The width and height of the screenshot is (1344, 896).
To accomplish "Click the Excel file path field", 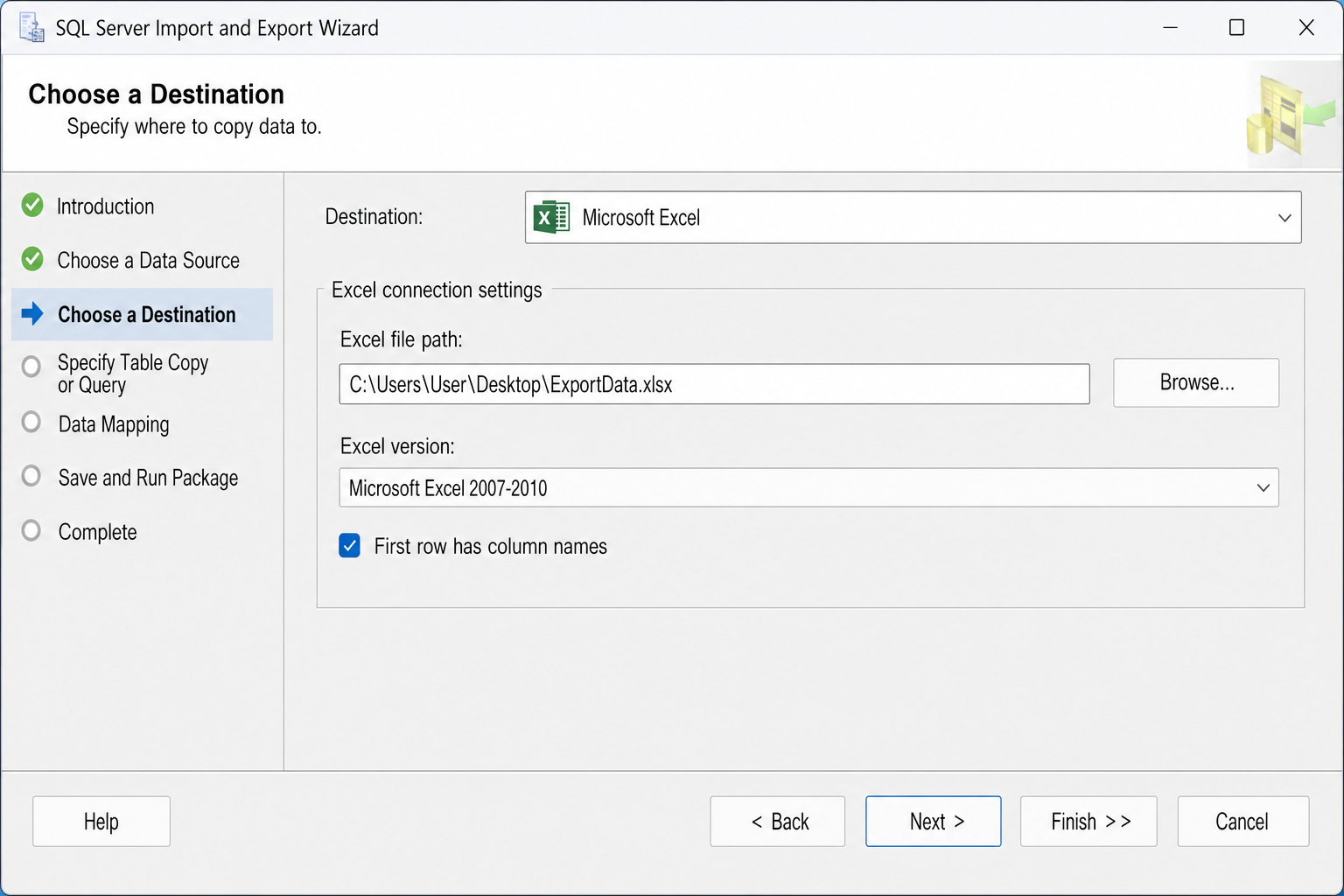I will pyautogui.click(x=715, y=384).
